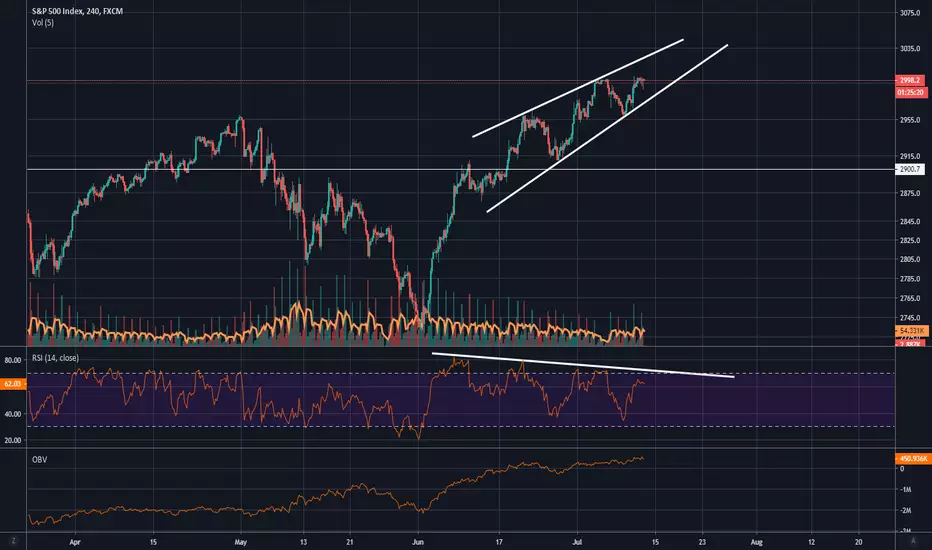Click the white 2900.7 price line label

(x=910, y=169)
